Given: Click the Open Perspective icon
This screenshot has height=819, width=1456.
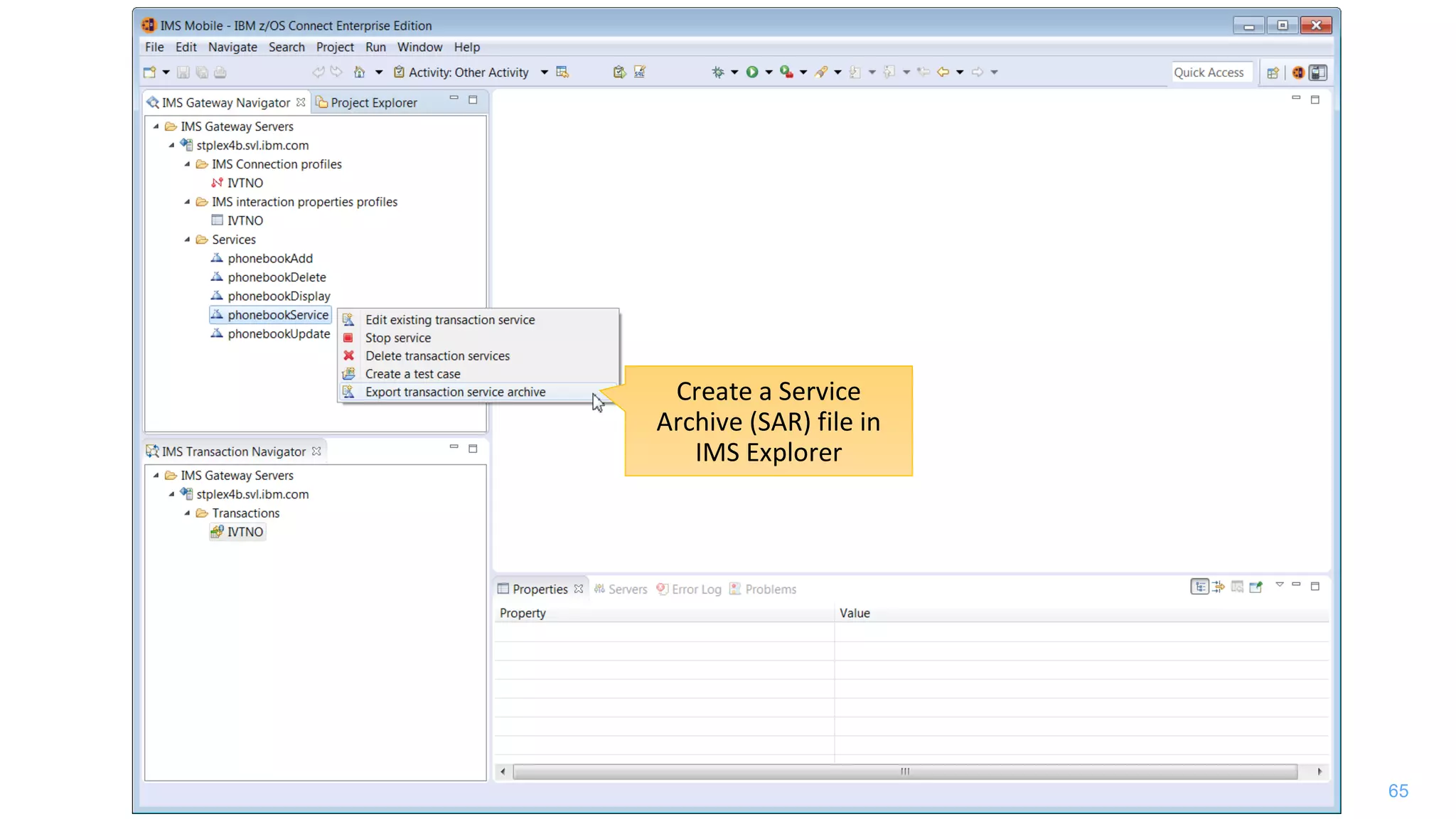Looking at the screenshot, I should click(1273, 73).
